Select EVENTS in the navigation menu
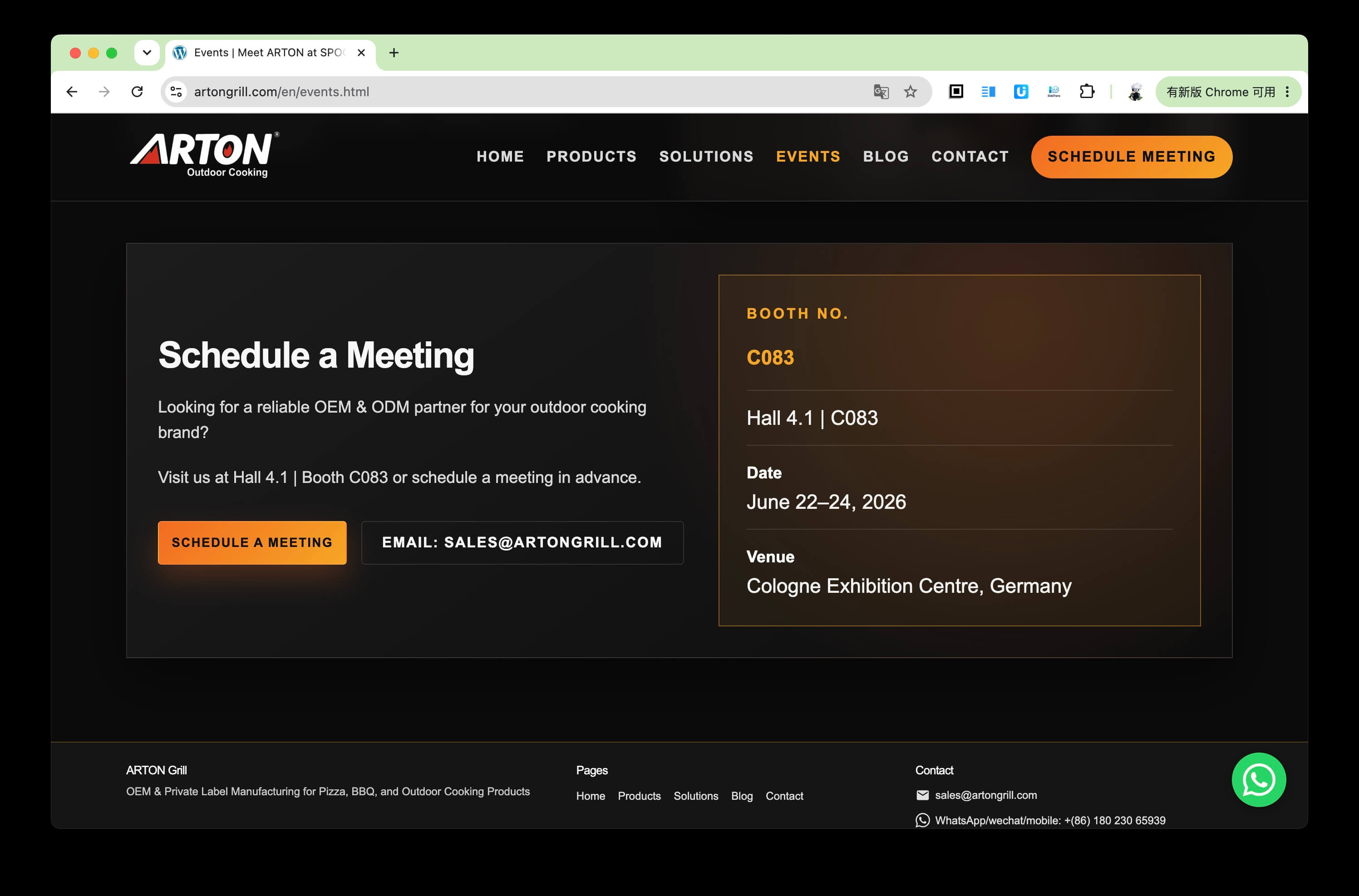 (808, 157)
